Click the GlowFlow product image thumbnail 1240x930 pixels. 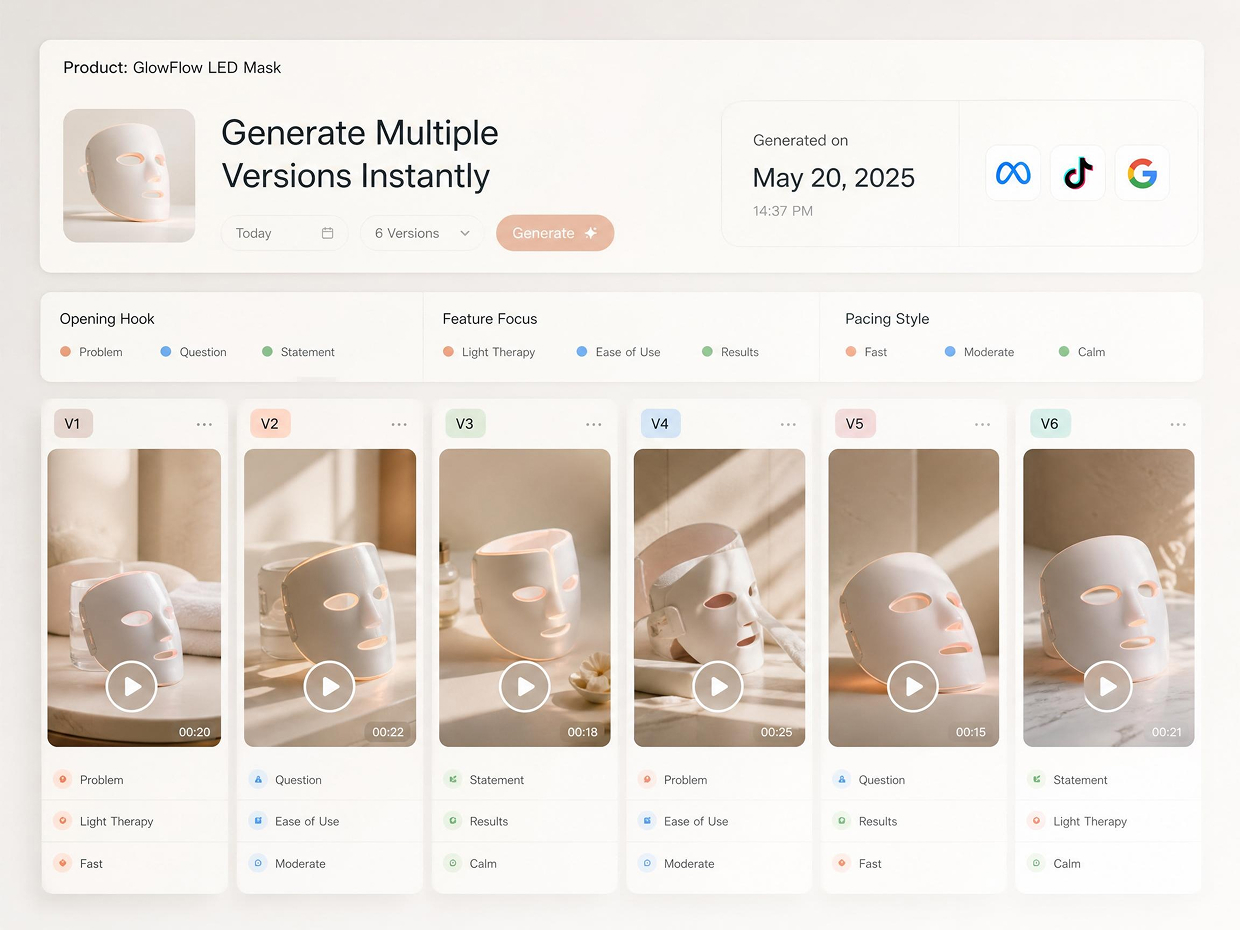(129, 175)
